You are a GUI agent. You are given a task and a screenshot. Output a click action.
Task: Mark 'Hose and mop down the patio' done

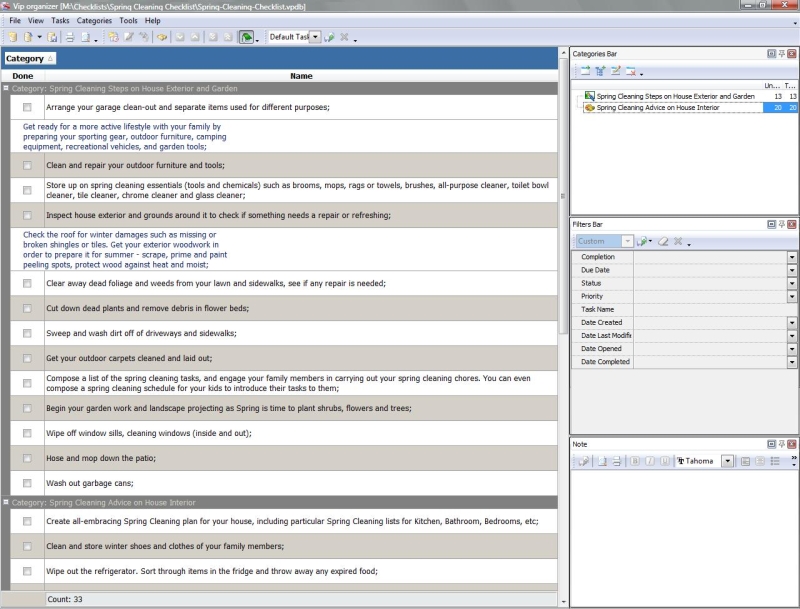point(27,457)
